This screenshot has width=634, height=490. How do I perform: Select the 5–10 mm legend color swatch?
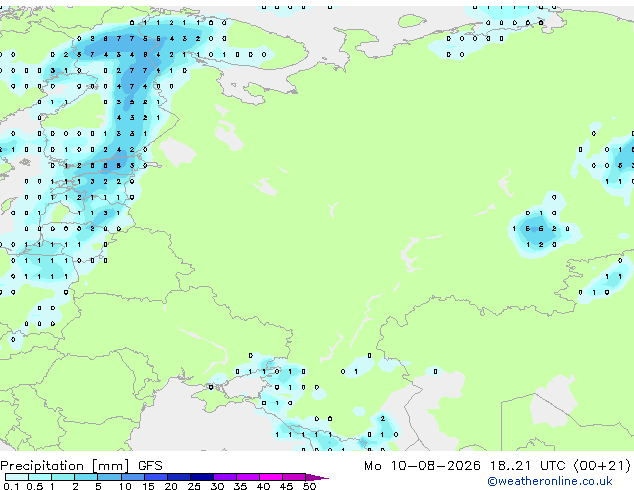click(x=110, y=477)
